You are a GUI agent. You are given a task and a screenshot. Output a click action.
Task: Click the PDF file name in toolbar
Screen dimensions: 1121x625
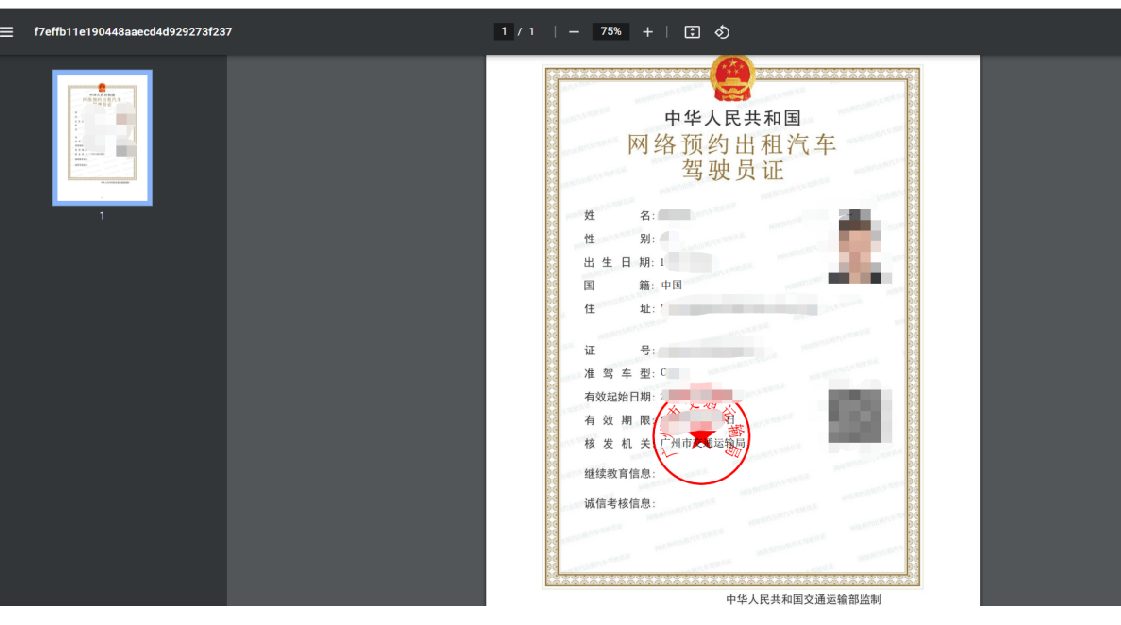click(x=133, y=32)
